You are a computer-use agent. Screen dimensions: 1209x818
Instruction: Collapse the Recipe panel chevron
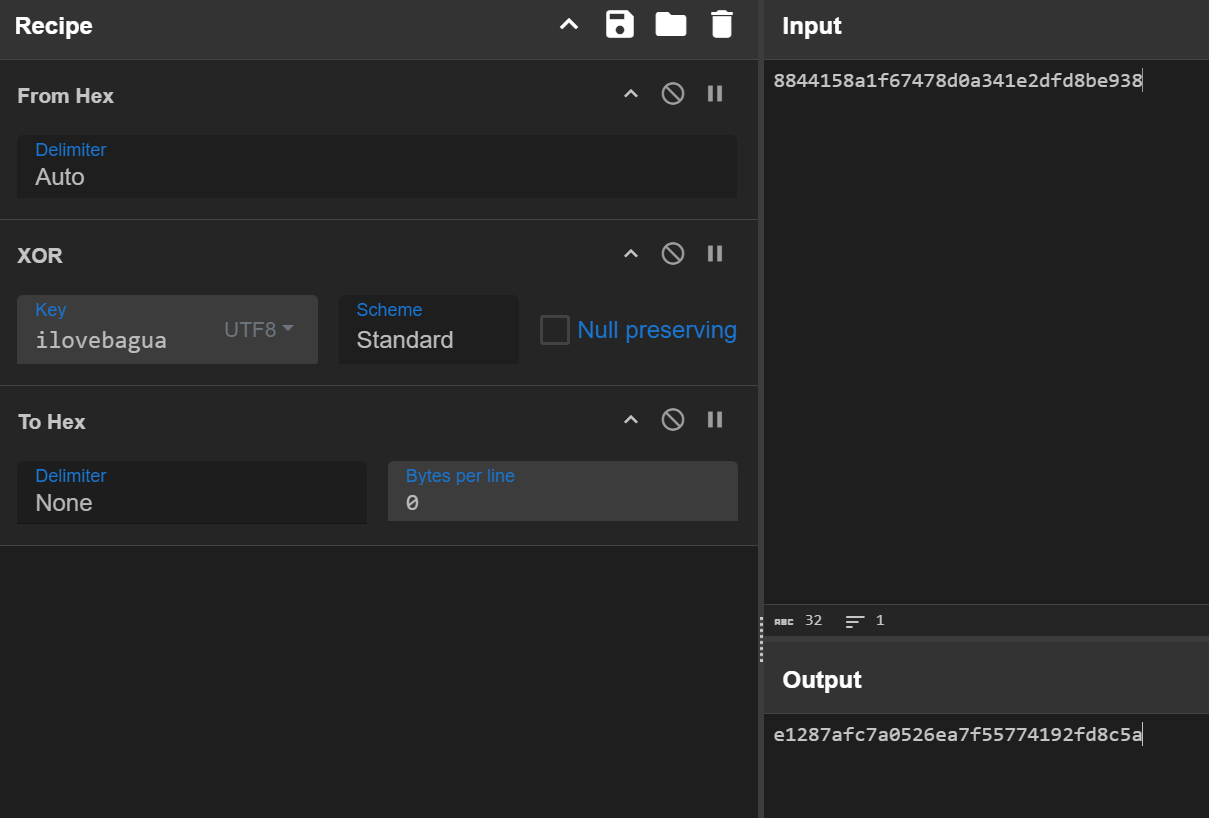(x=568, y=25)
